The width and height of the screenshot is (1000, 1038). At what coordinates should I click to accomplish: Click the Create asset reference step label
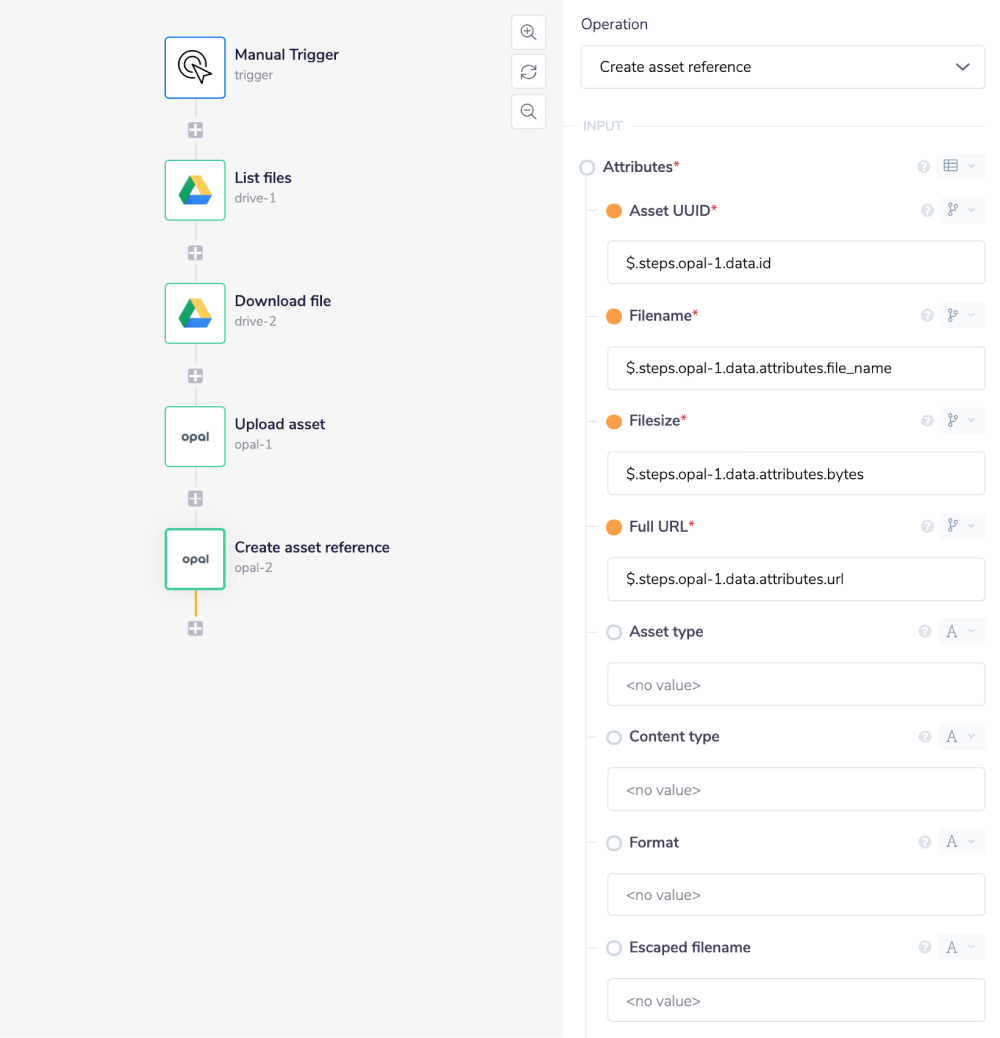[x=312, y=547]
